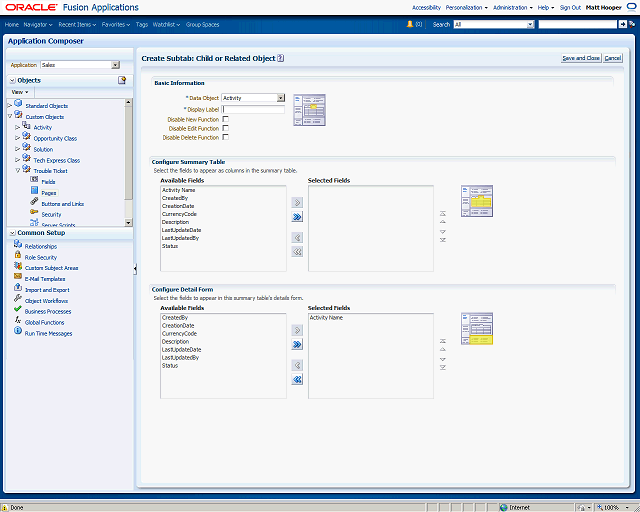640x512 pixels.
Task: Collapse the Custom Objects tree node
Action: coord(10,116)
